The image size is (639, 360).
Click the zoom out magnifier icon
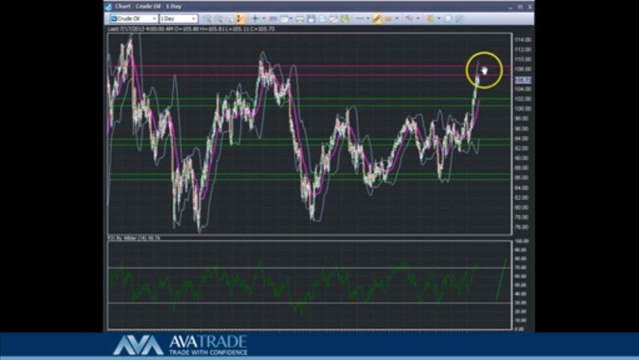[218, 19]
